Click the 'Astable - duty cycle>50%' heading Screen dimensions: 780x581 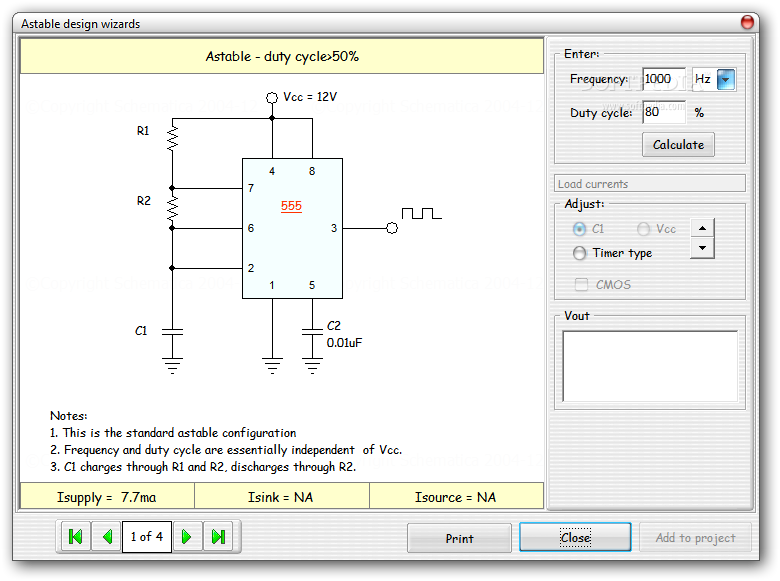tap(282, 56)
